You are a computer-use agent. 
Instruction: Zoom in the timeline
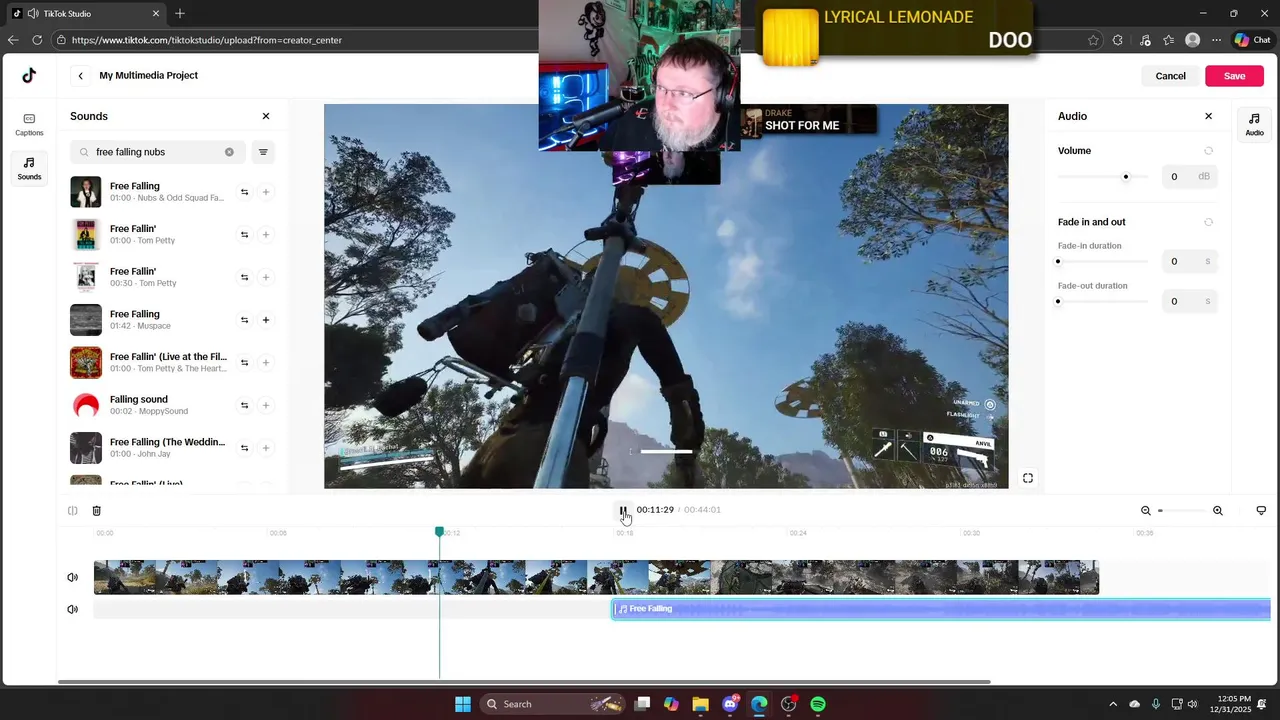(x=1218, y=510)
